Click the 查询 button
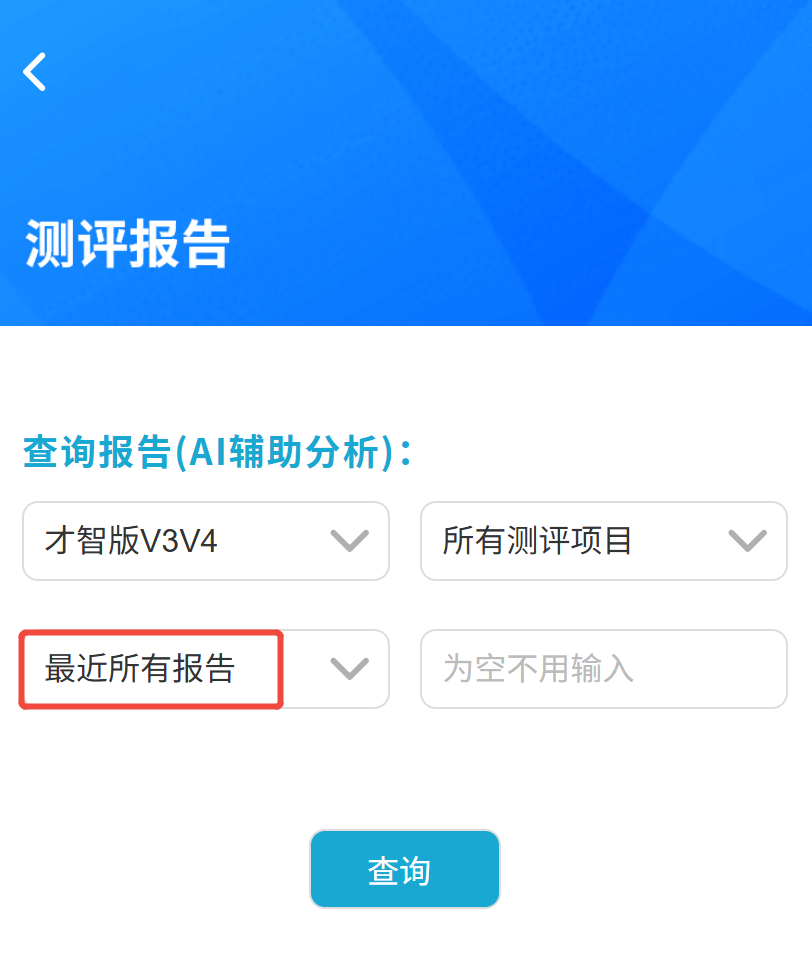The image size is (812, 962). 405,869
